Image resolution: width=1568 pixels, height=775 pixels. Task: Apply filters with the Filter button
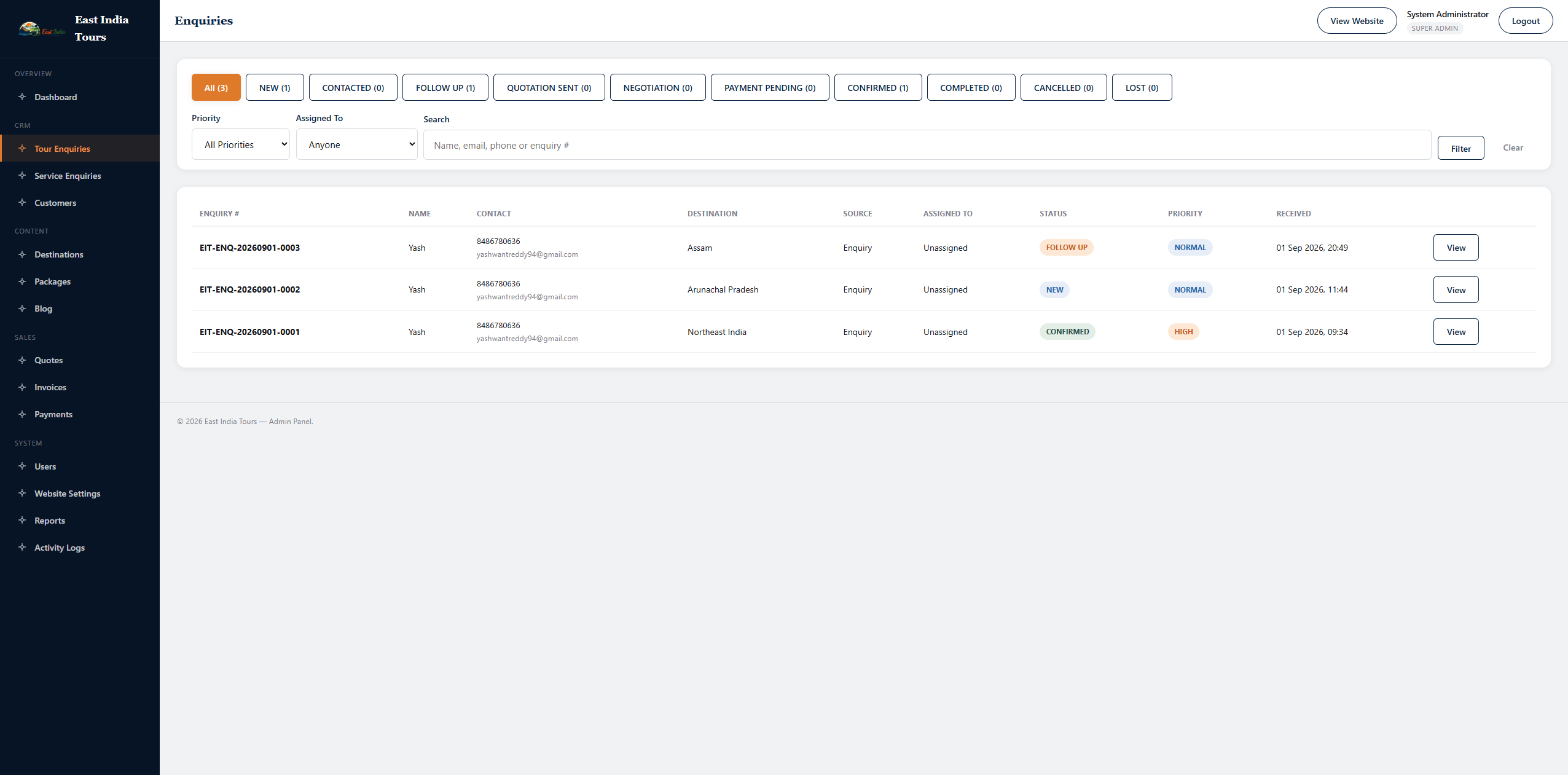(1460, 148)
